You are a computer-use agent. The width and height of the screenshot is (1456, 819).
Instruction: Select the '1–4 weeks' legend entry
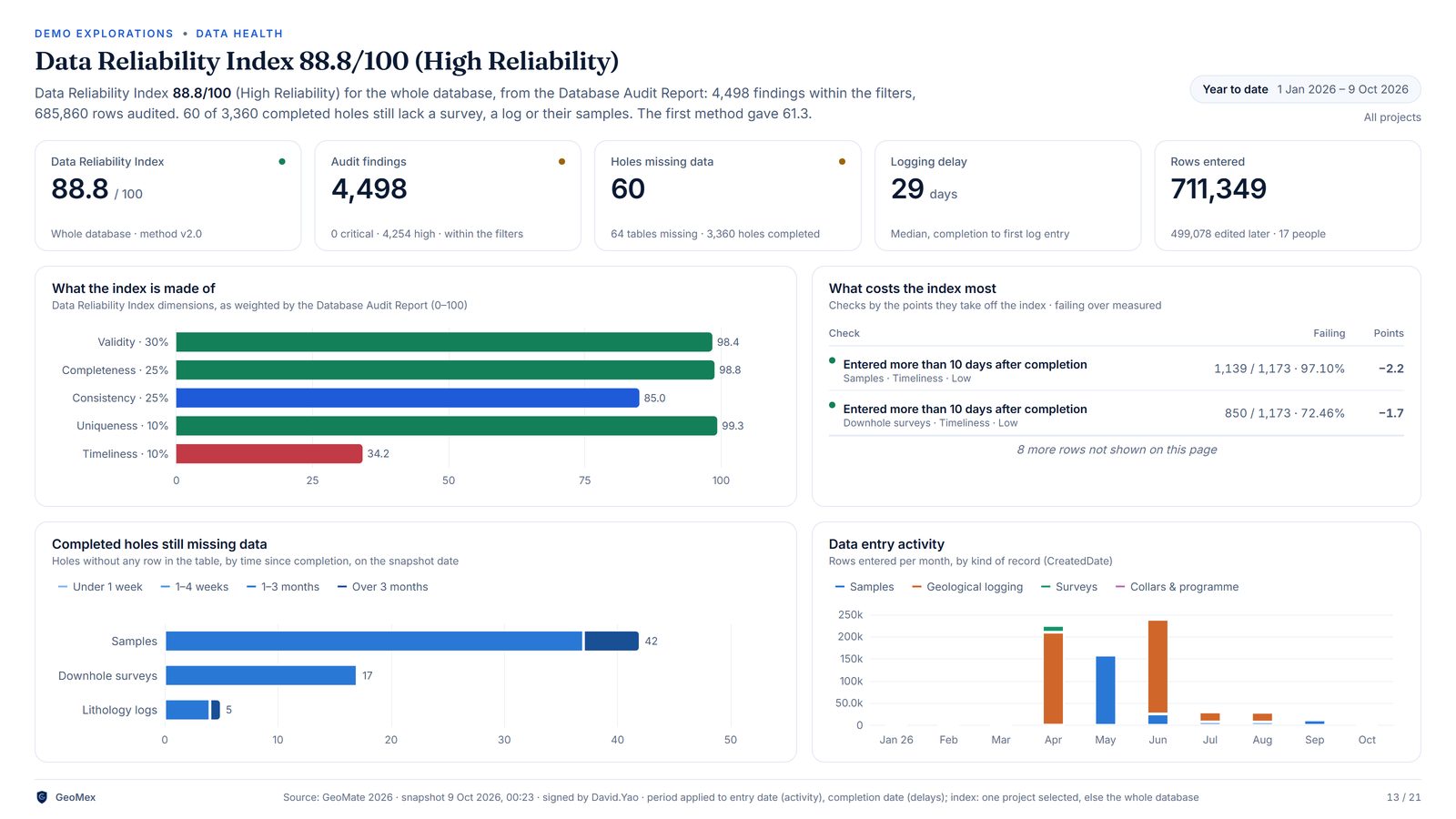(195, 587)
